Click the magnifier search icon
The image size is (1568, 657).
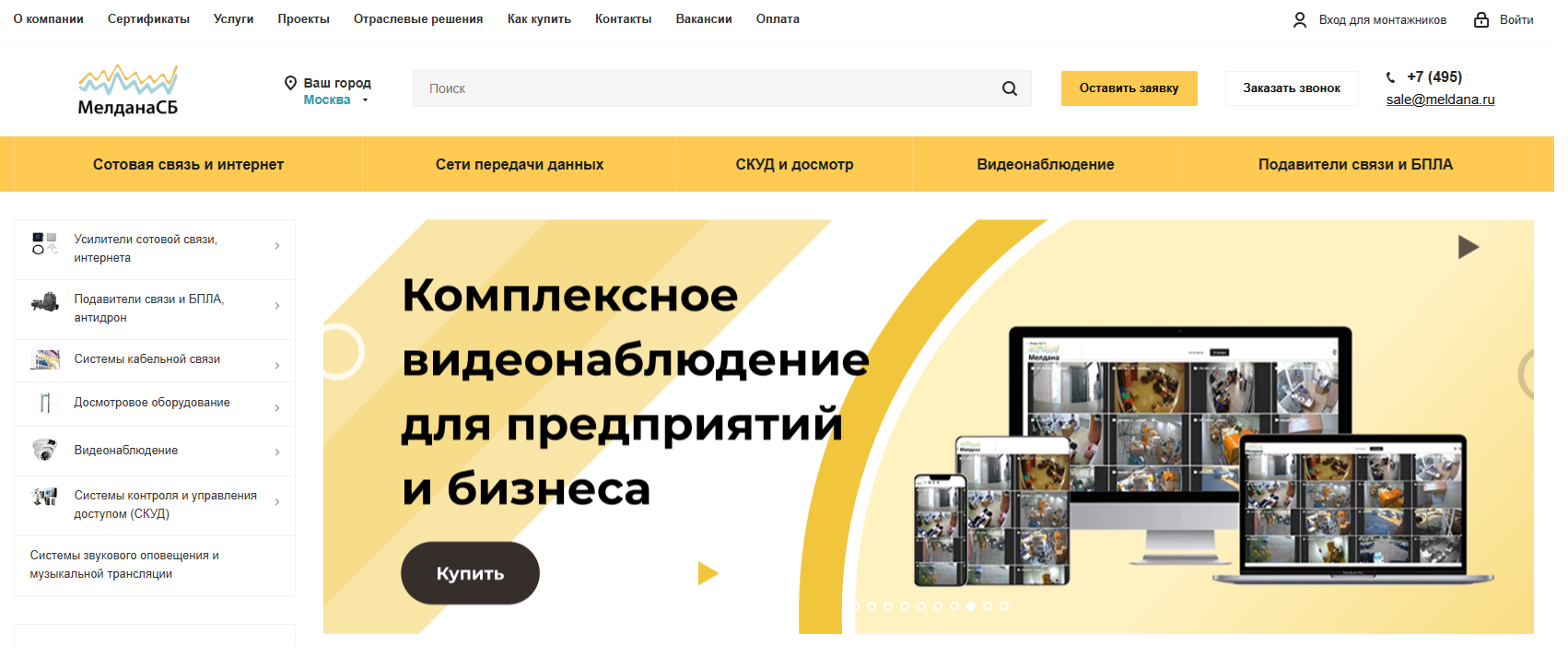point(1010,88)
